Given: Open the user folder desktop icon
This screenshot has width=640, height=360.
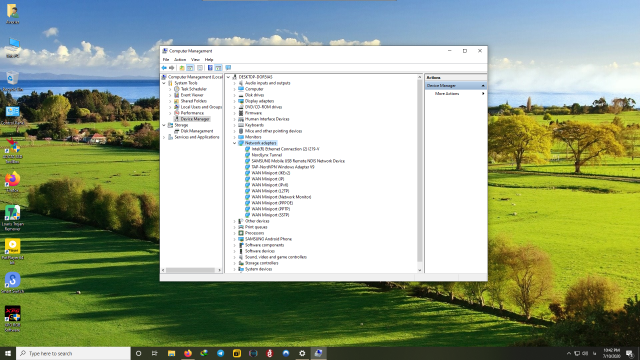Looking at the screenshot, I should (12, 13).
